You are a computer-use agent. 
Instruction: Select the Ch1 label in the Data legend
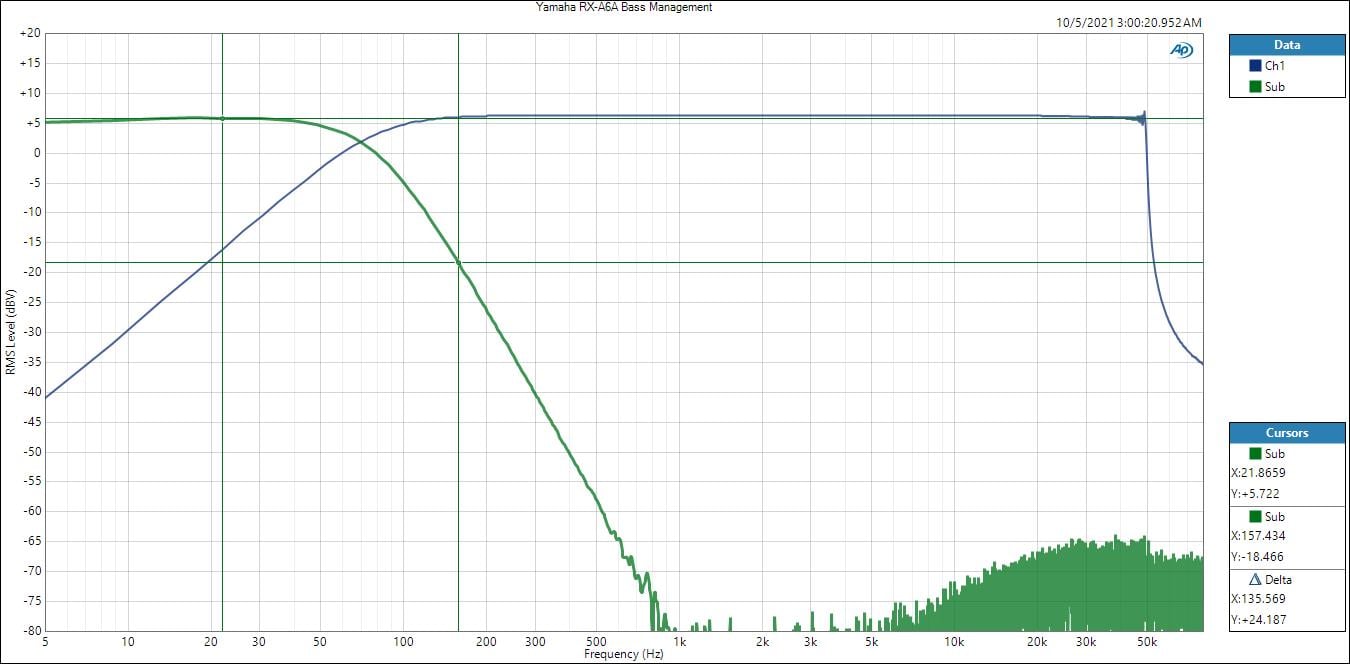point(1274,66)
